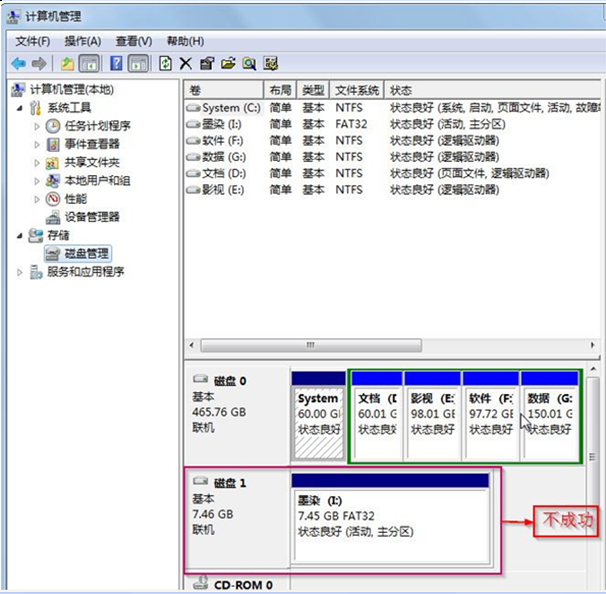Expand the 服务和应用程序 tree node
This screenshot has width=606, height=594.
click(x=22, y=272)
